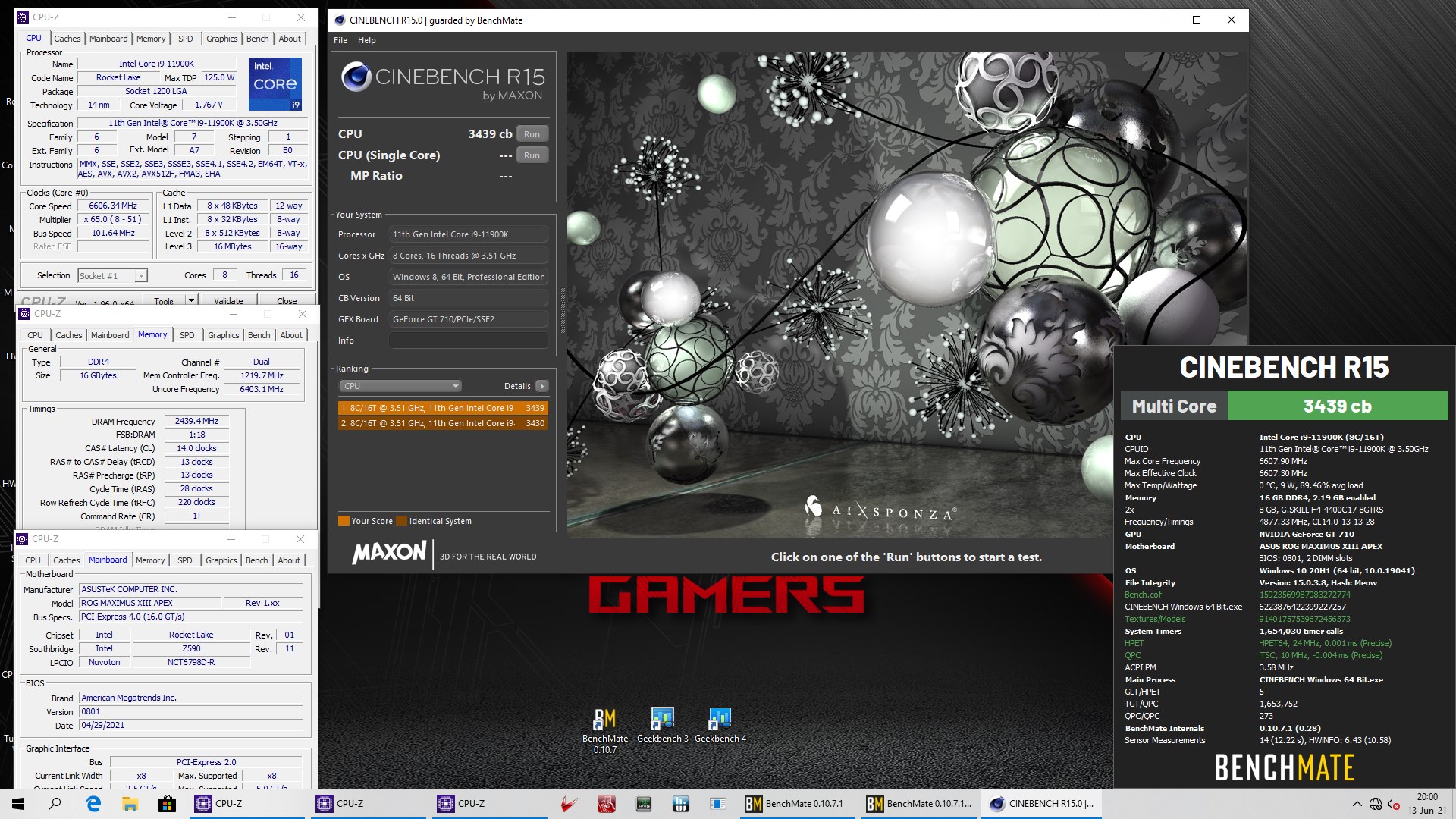Open the Socket #1 selection dropdown

(x=112, y=276)
